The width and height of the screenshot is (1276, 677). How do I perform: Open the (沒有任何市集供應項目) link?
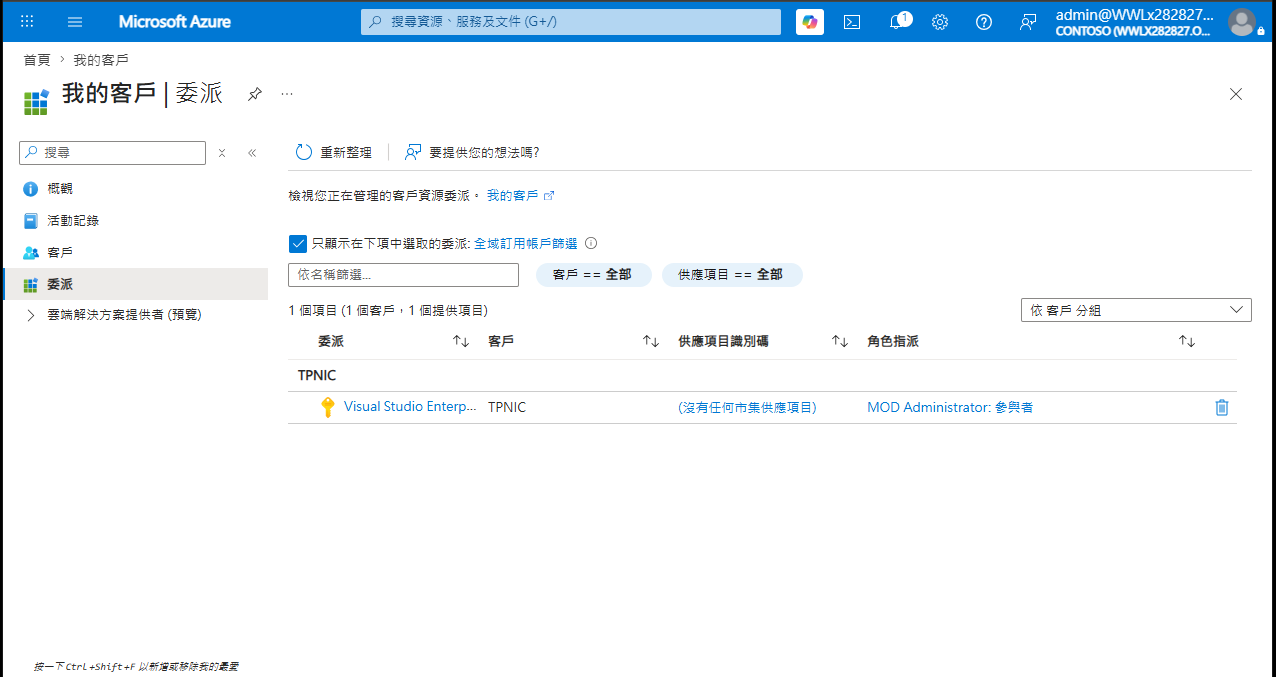[747, 407]
